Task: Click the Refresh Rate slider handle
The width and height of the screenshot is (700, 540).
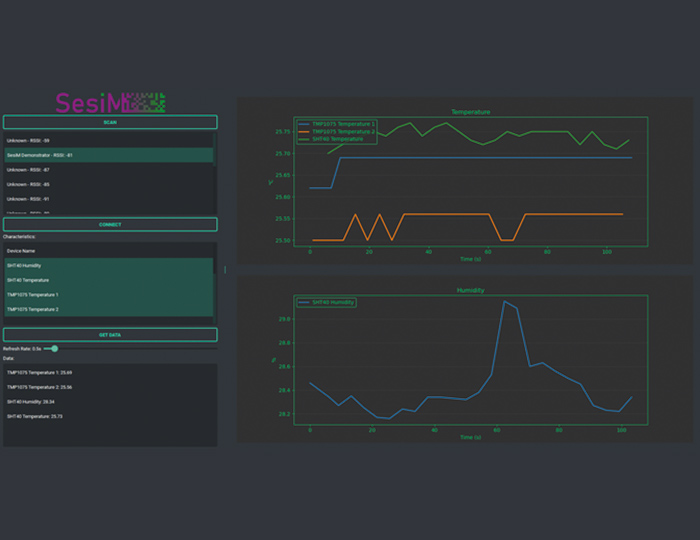Action: [54, 348]
